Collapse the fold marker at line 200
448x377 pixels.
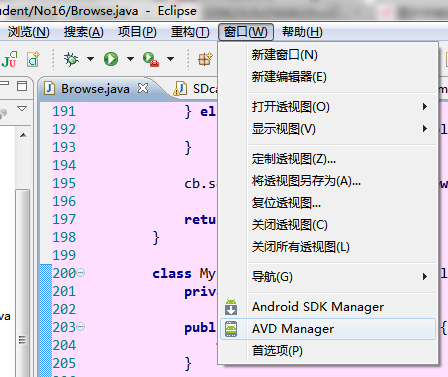click(x=81, y=273)
